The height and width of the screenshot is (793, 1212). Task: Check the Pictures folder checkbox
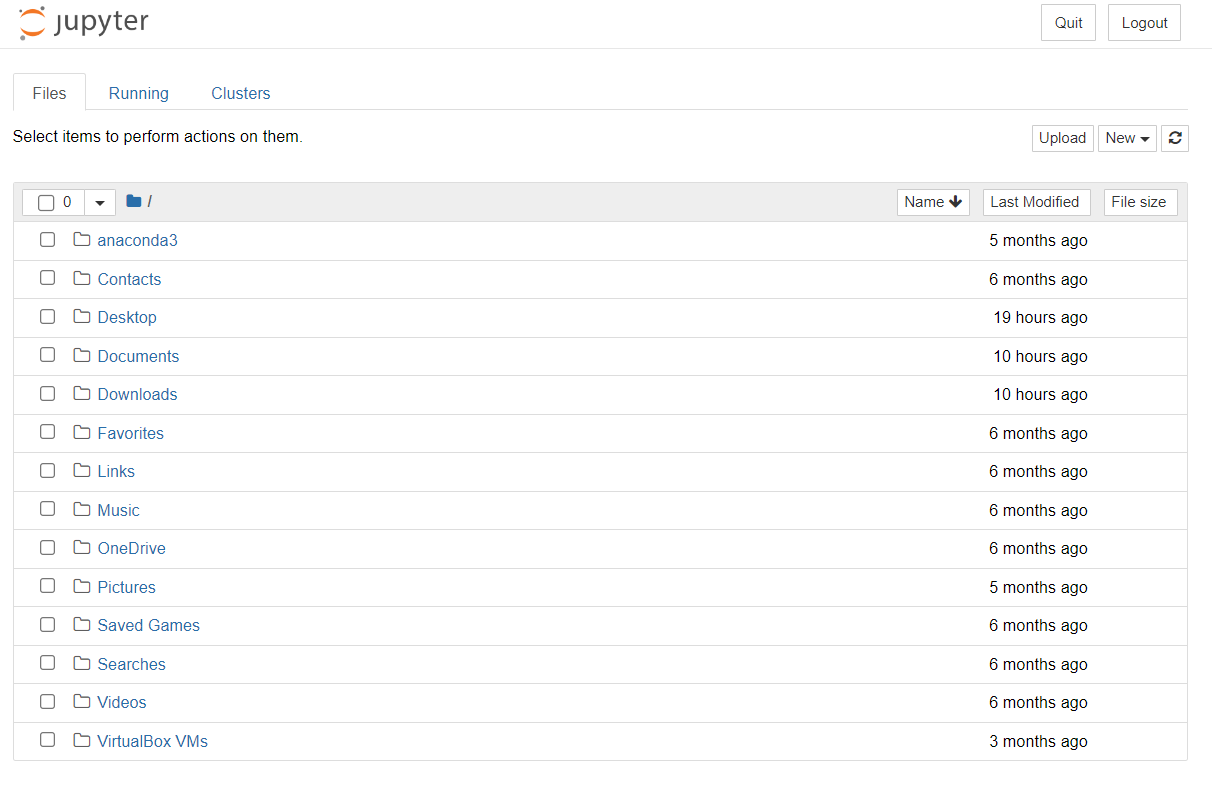point(47,586)
